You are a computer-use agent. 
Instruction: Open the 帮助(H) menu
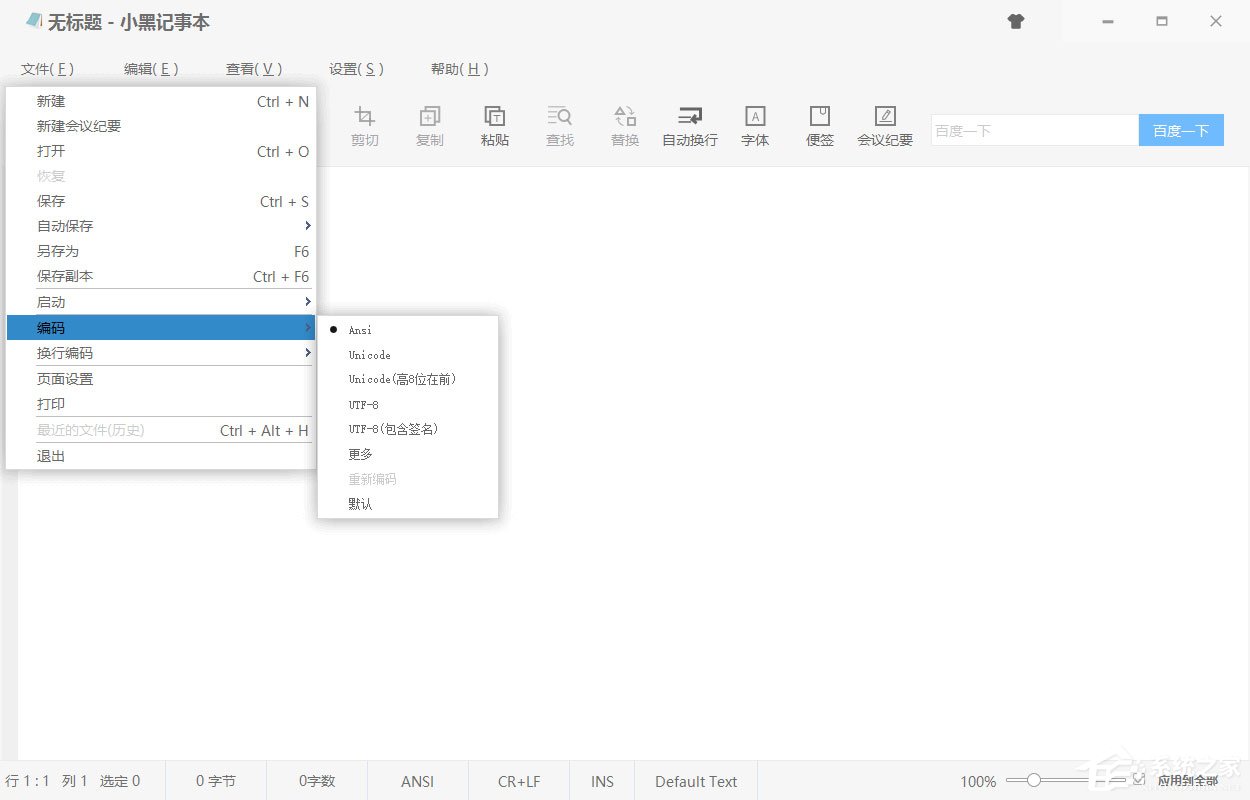click(460, 69)
